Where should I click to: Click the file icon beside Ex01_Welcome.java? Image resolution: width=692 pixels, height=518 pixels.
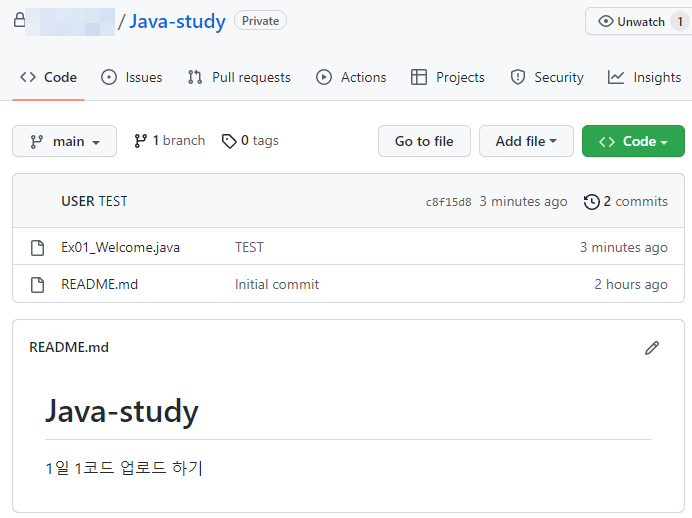(38, 248)
